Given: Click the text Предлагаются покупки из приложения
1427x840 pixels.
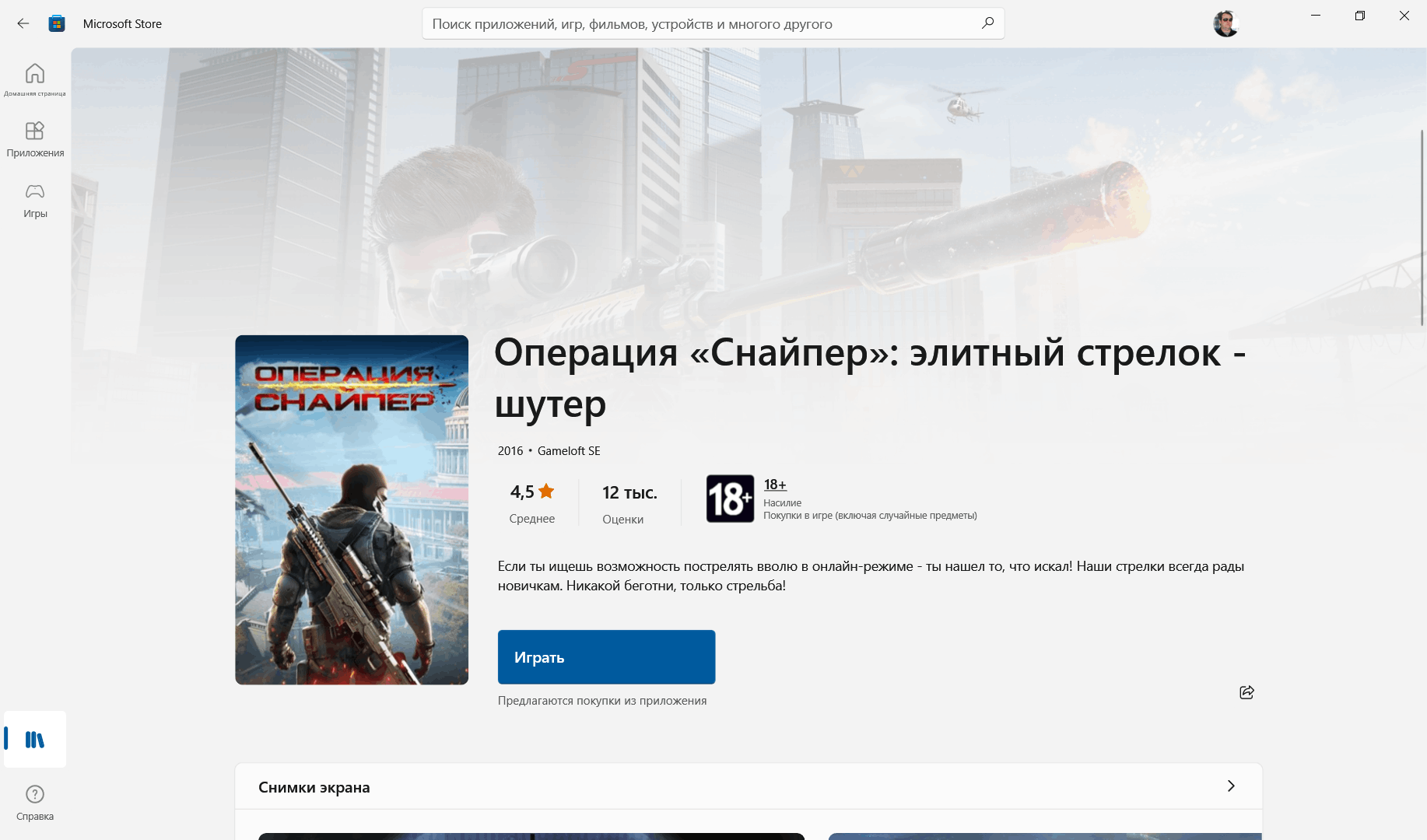Looking at the screenshot, I should pos(602,701).
